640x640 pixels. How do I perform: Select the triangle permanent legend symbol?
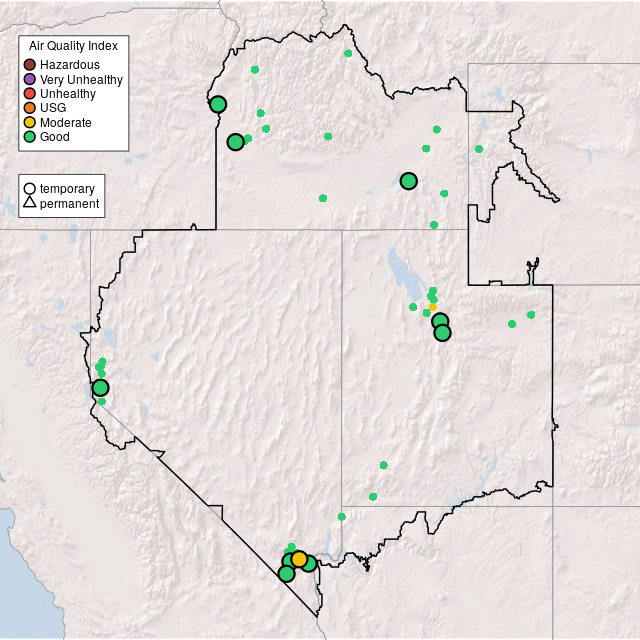point(30,204)
